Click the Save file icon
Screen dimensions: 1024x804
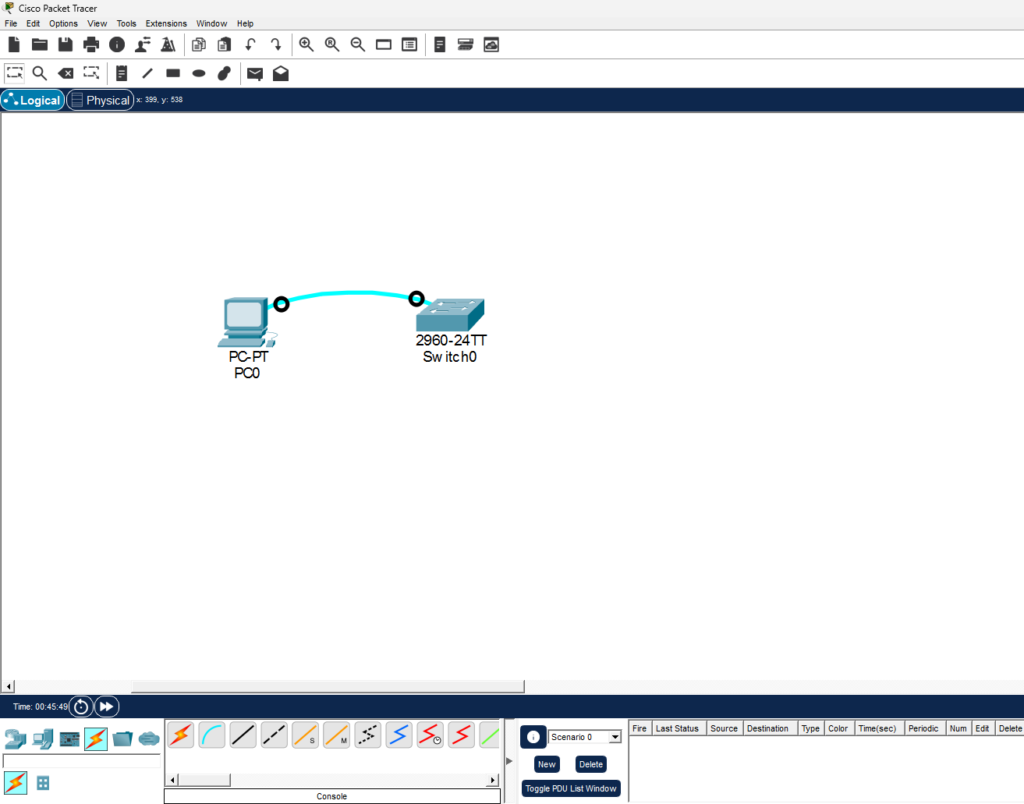point(65,45)
